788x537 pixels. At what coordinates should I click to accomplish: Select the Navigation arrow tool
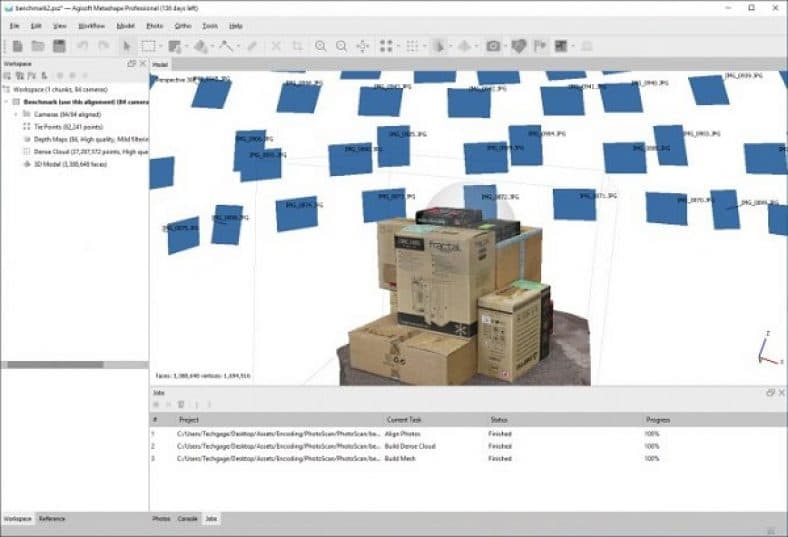coord(127,46)
